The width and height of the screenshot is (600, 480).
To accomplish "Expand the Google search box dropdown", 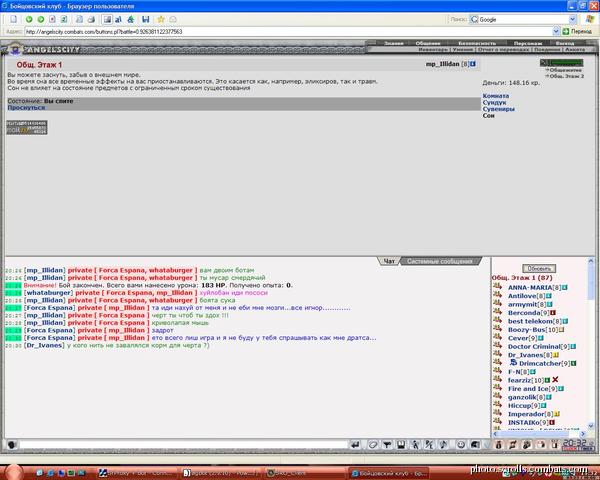I will tap(572, 19).
